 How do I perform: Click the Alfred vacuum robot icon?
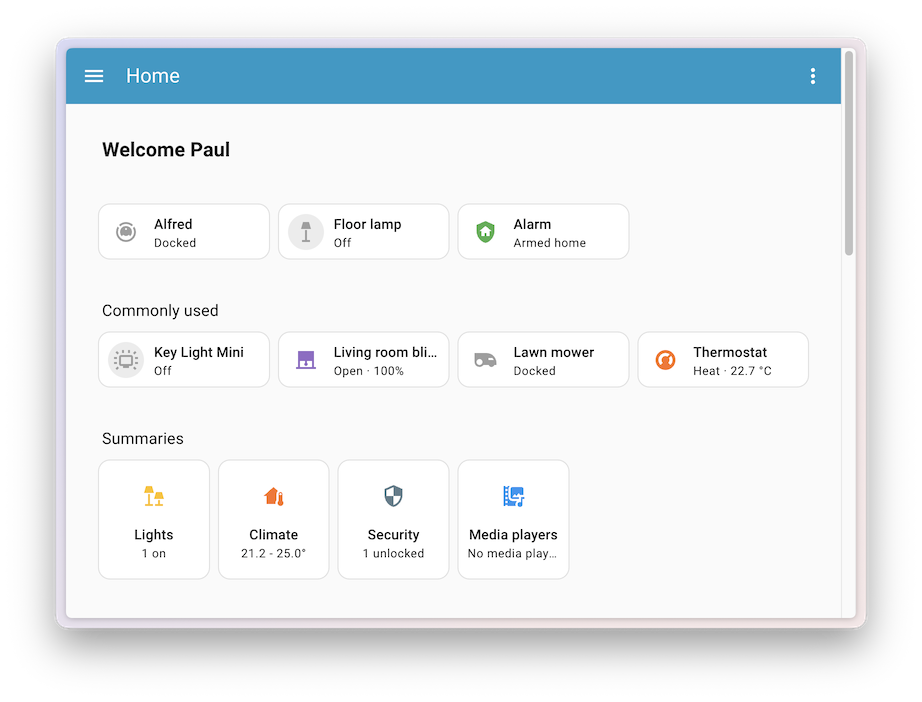click(x=125, y=231)
